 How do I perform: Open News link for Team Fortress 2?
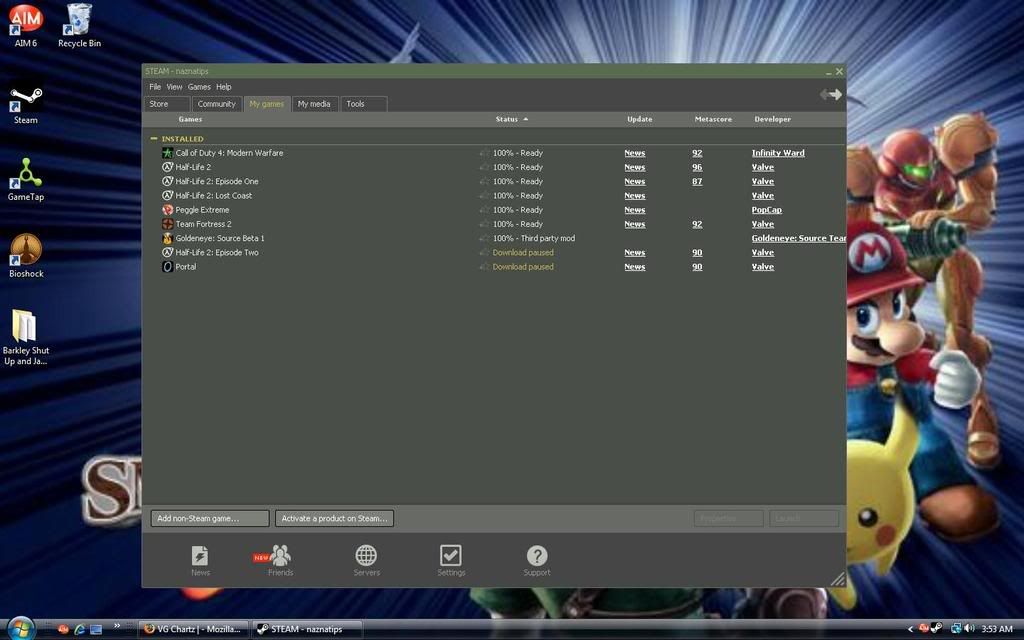point(634,224)
